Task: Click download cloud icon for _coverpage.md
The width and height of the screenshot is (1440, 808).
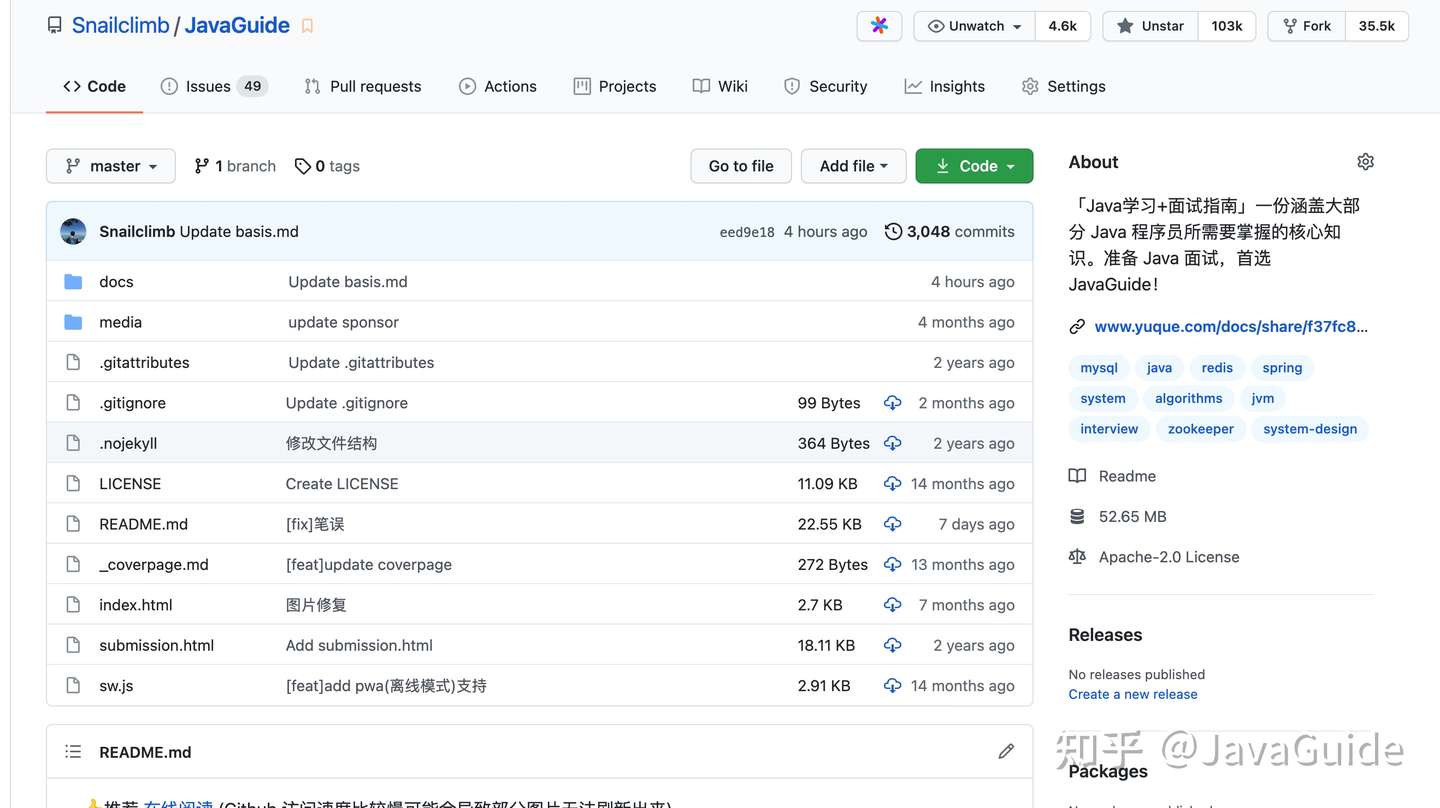Action: 892,565
